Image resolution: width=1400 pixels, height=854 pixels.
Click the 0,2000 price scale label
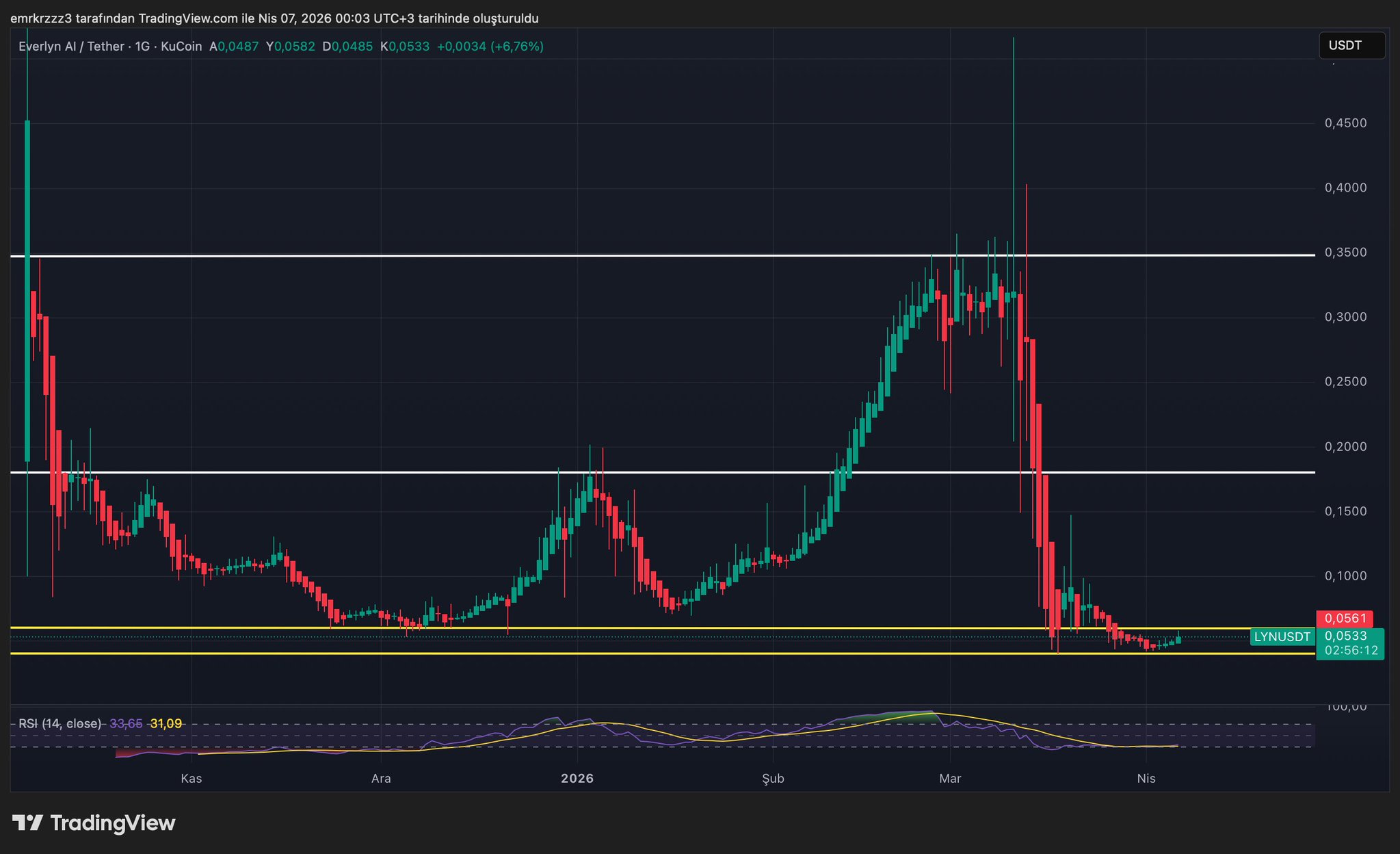tap(1345, 447)
